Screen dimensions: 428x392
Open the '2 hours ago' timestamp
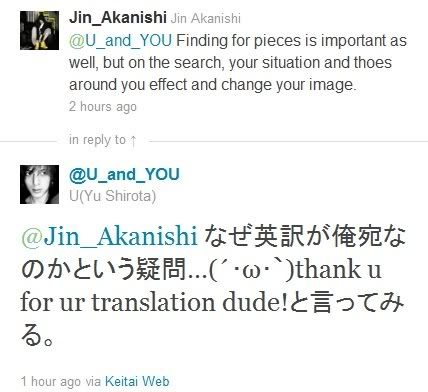[103, 107]
